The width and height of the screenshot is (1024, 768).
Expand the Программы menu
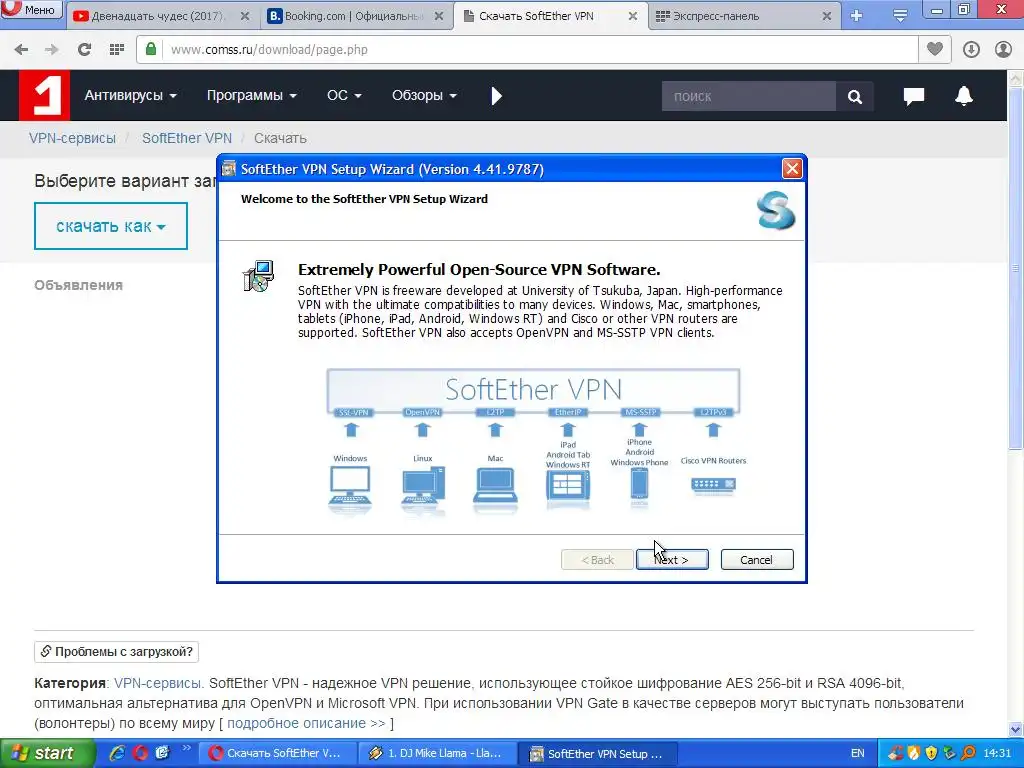(251, 95)
